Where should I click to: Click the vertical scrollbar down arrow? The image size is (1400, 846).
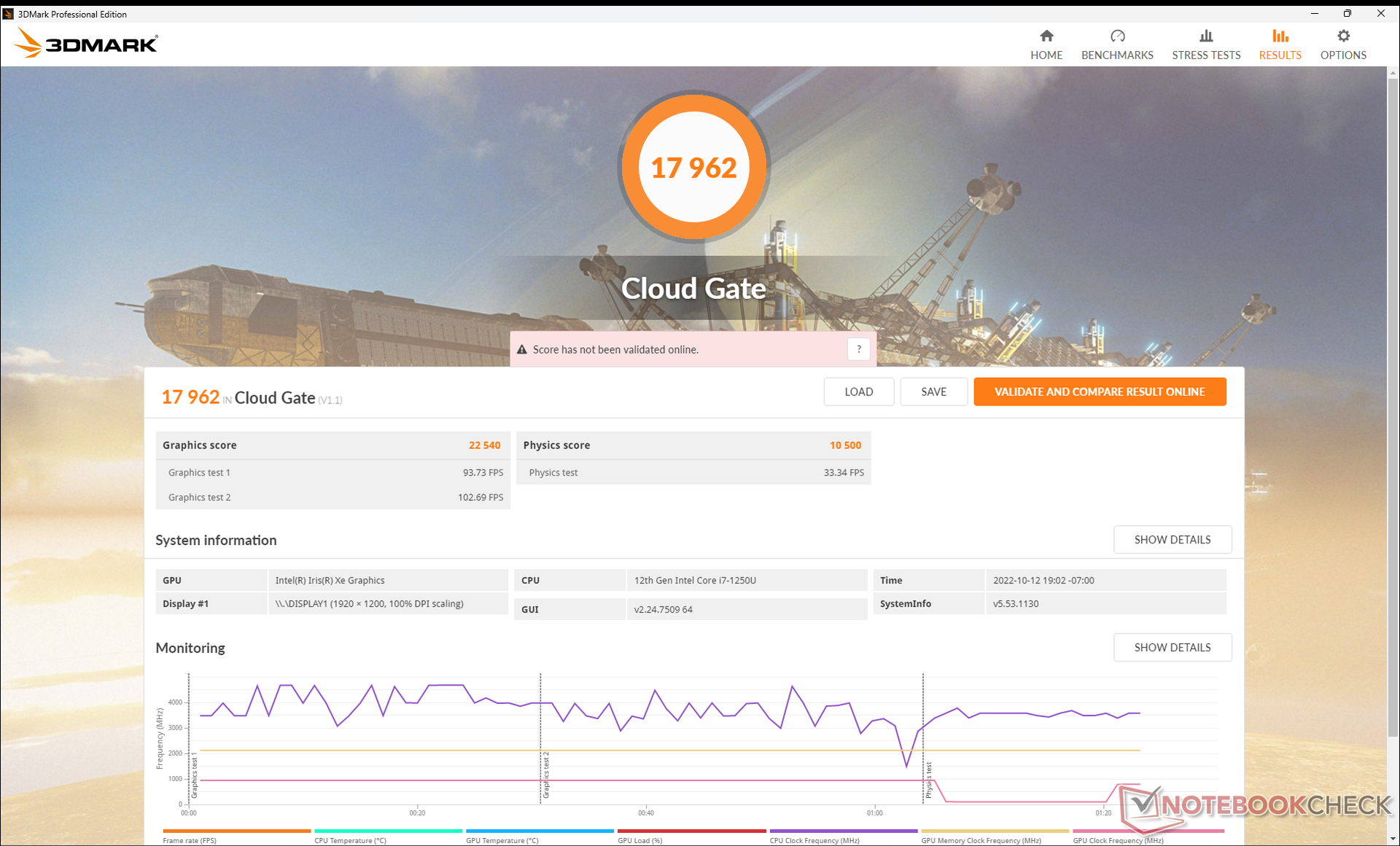[x=1393, y=839]
